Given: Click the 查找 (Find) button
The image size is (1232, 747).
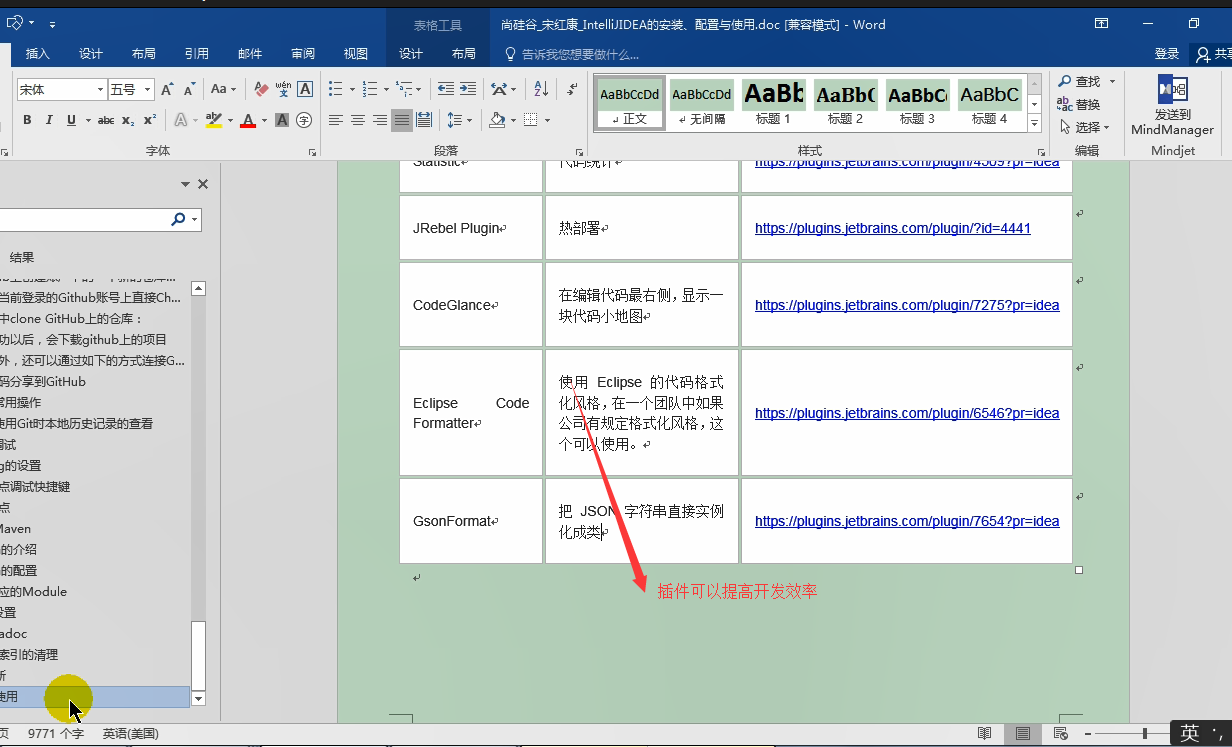Looking at the screenshot, I should tap(1080, 81).
